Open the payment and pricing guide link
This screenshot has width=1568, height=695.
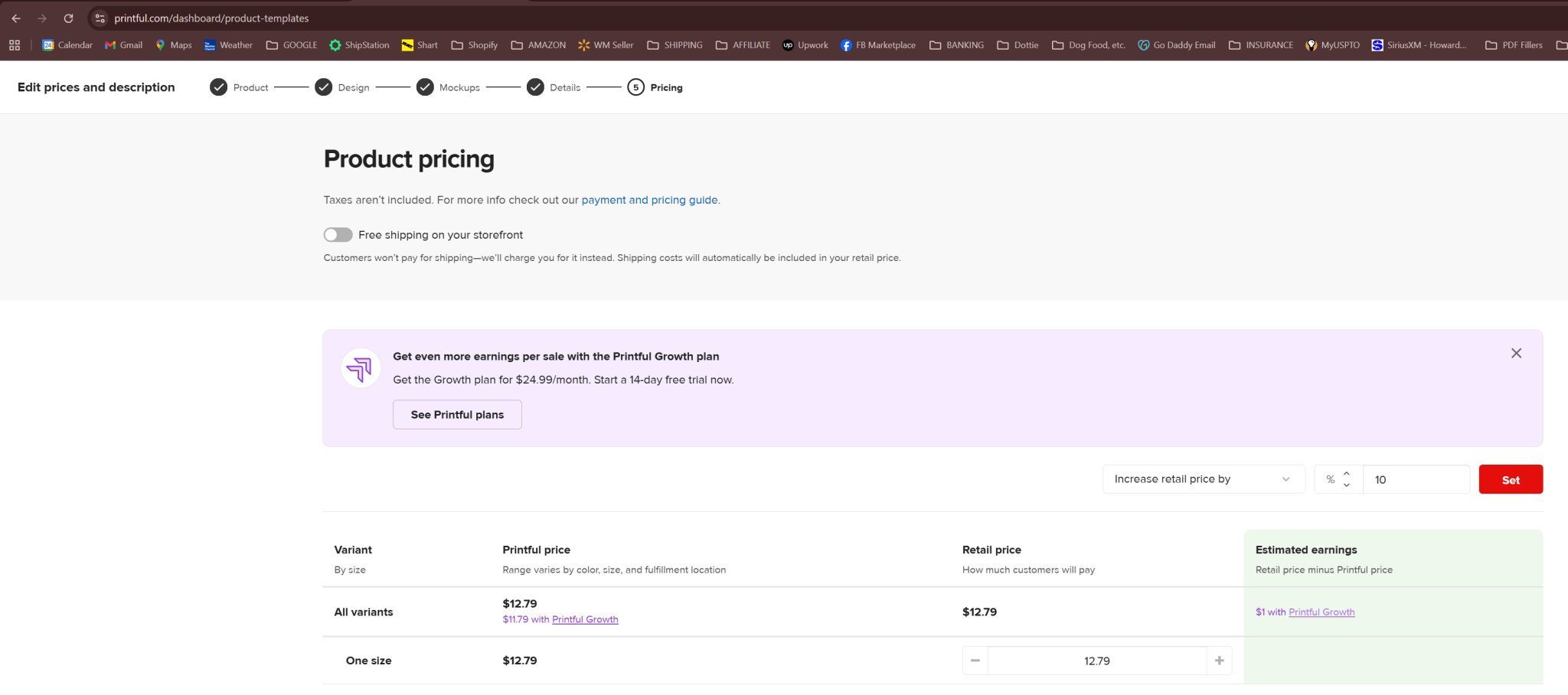[649, 200]
